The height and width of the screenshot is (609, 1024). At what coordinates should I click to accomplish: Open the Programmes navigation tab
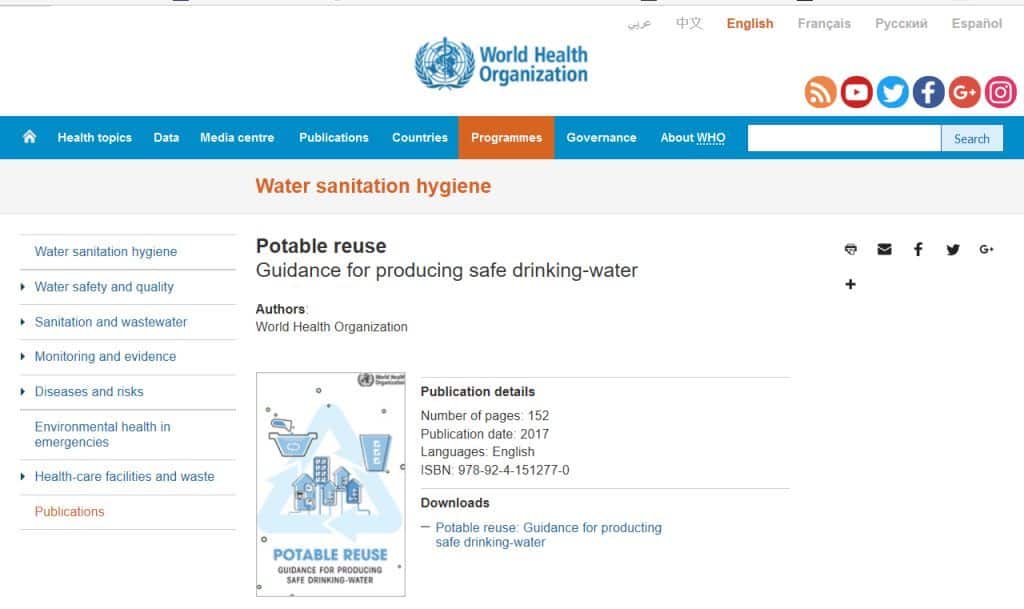(x=506, y=138)
